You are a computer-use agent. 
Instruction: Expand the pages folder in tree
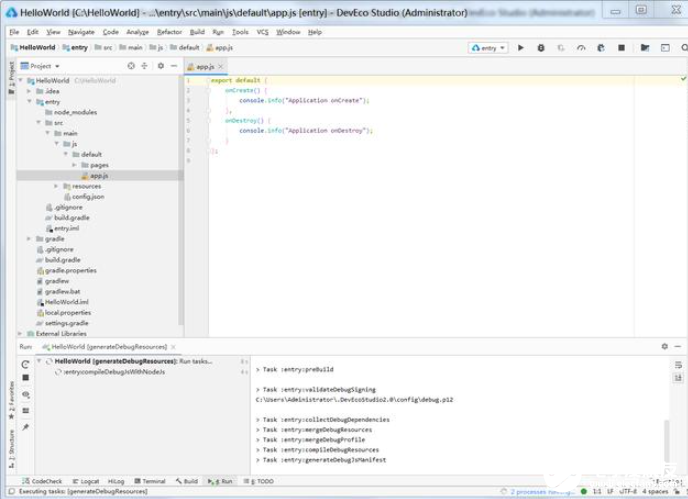[74, 165]
